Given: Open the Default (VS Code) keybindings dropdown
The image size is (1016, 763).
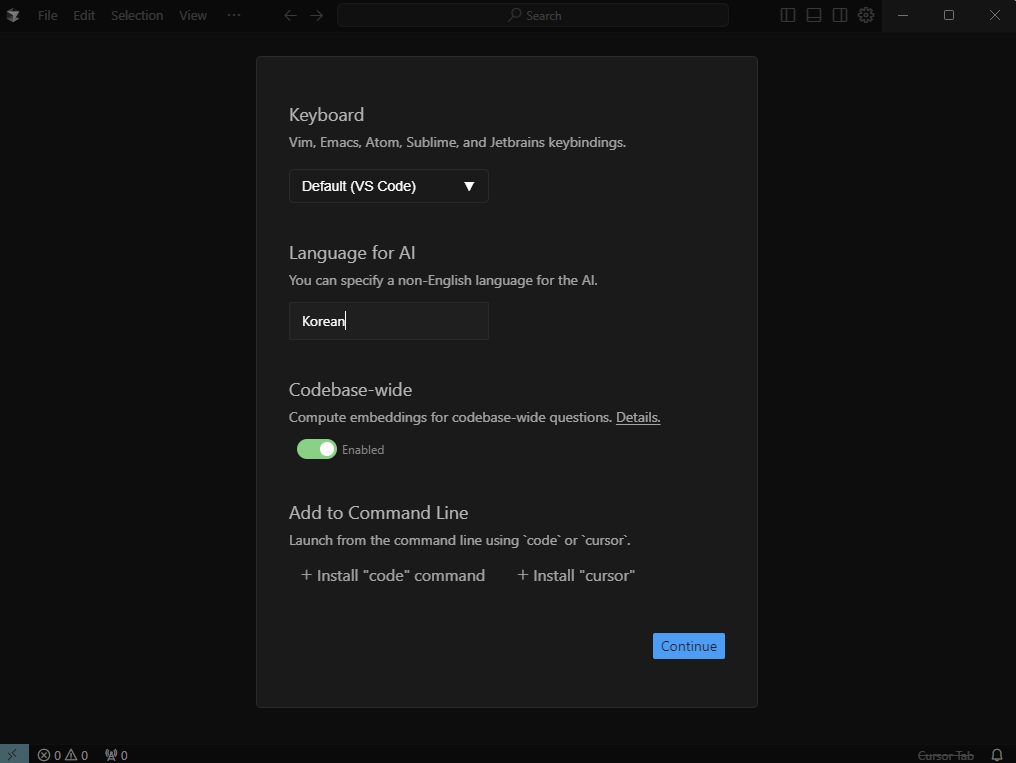Looking at the screenshot, I should pyautogui.click(x=389, y=187).
